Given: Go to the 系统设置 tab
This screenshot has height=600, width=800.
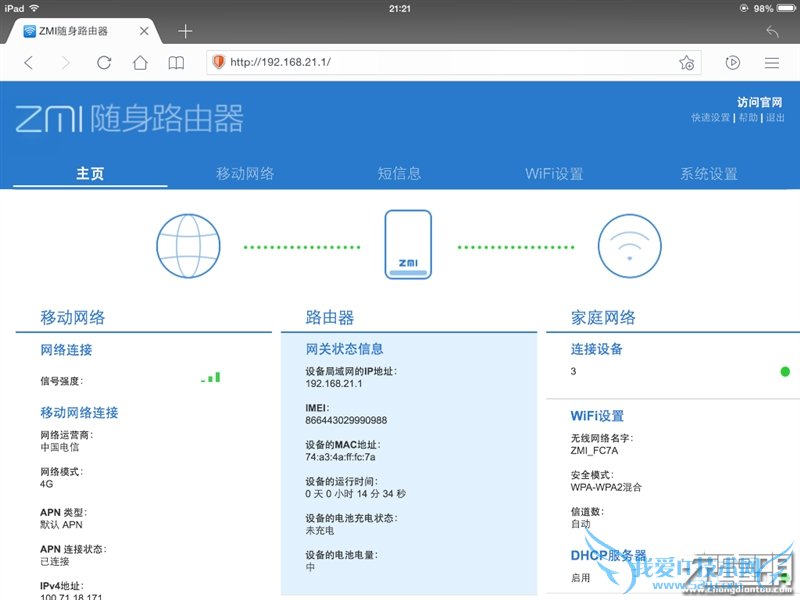Looking at the screenshot, I should click(709, 174).
